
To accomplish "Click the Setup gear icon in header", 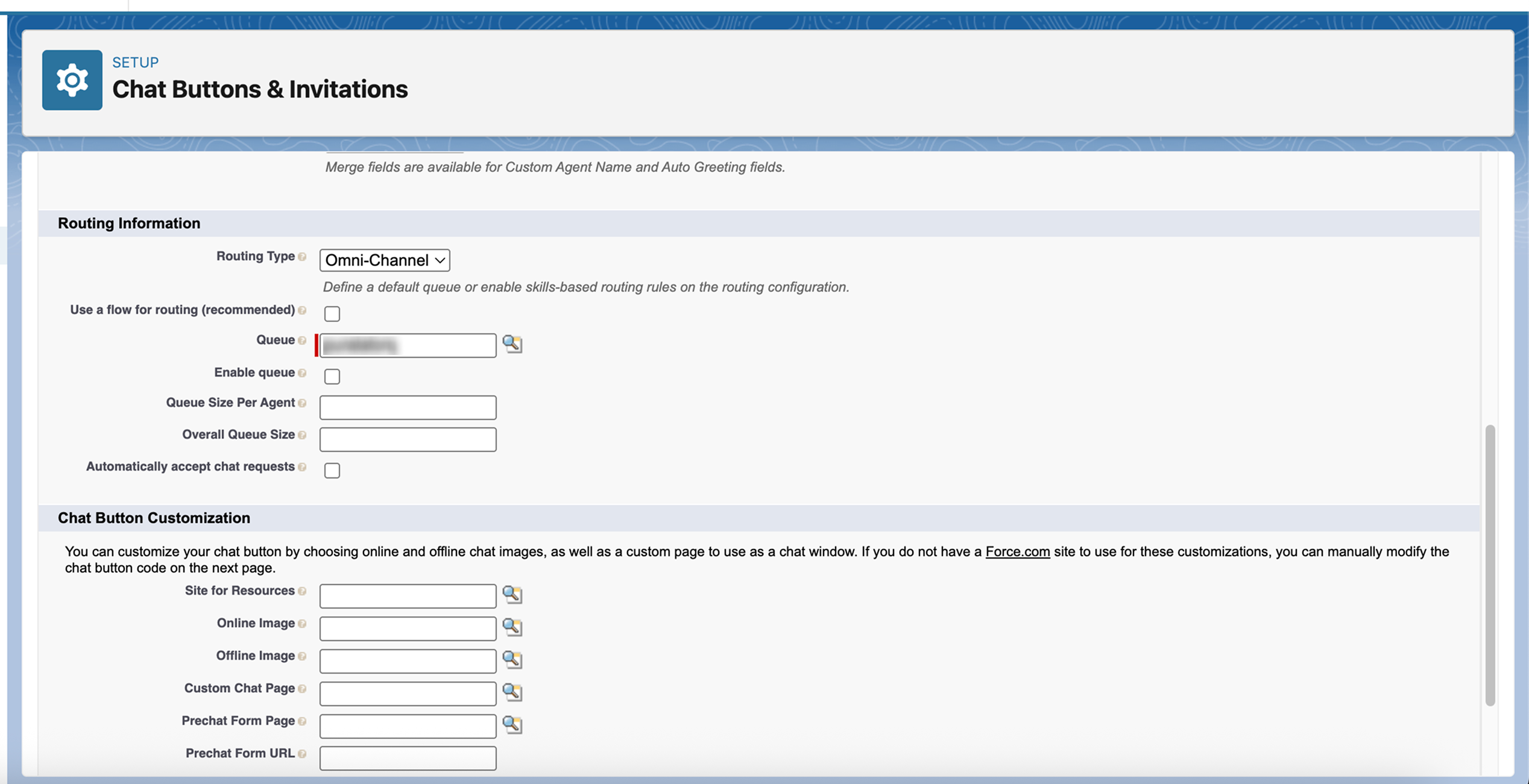I will pos(72,80).
